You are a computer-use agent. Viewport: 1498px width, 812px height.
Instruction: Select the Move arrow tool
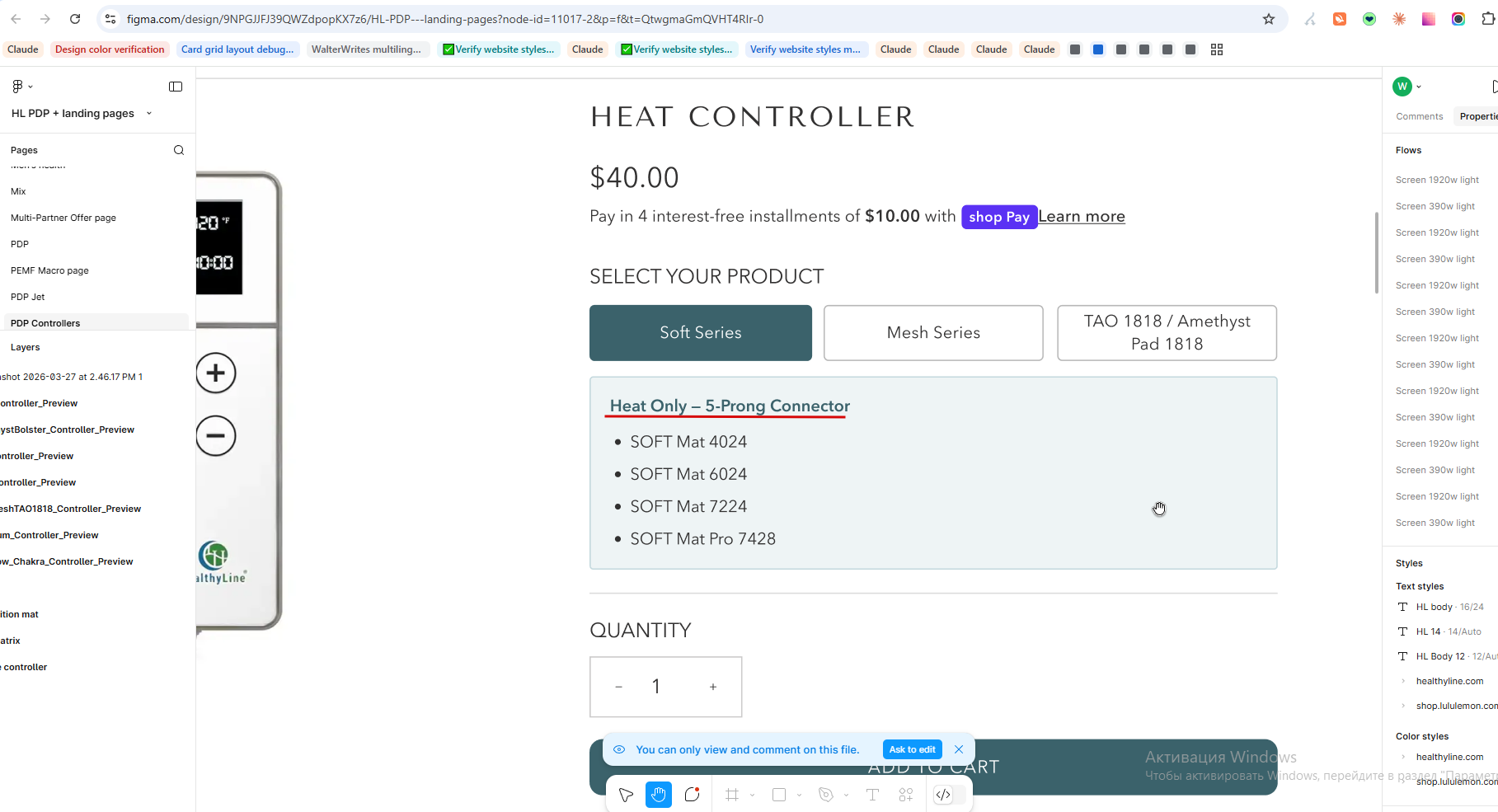626,795
